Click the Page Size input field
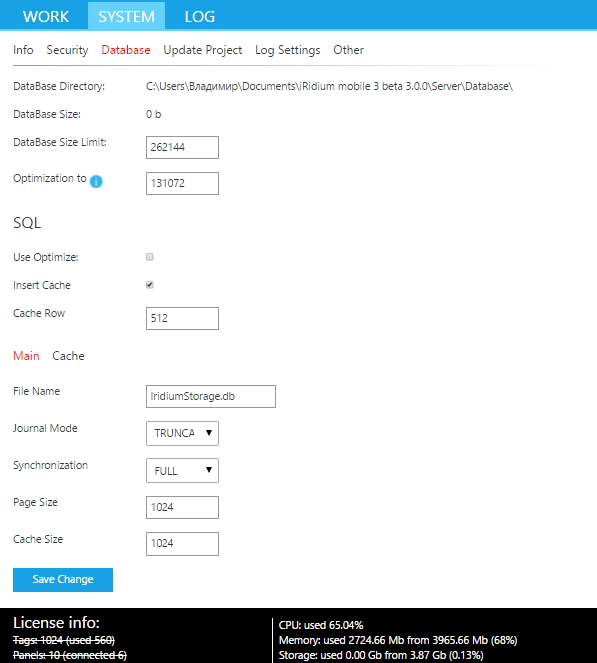This screenshot has height=663, width=597. coord(182,507)
